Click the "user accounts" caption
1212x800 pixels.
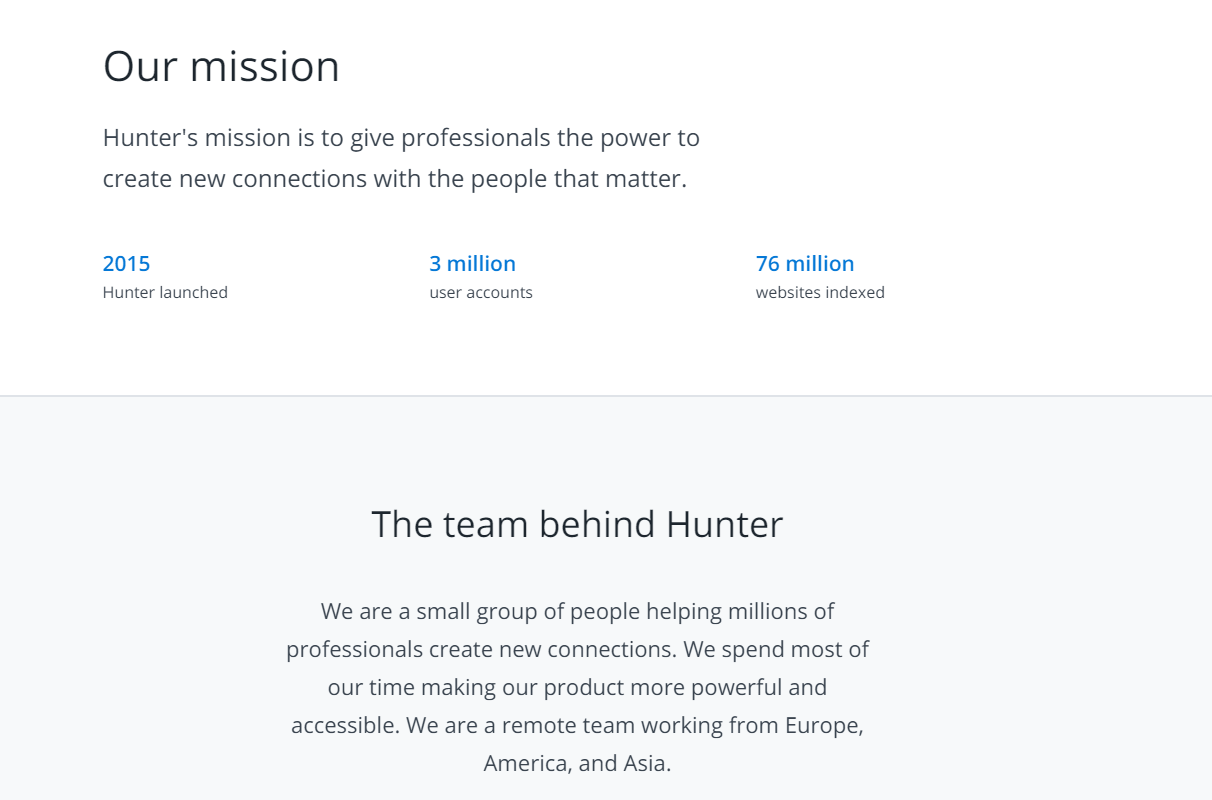[x=481, y=293]
